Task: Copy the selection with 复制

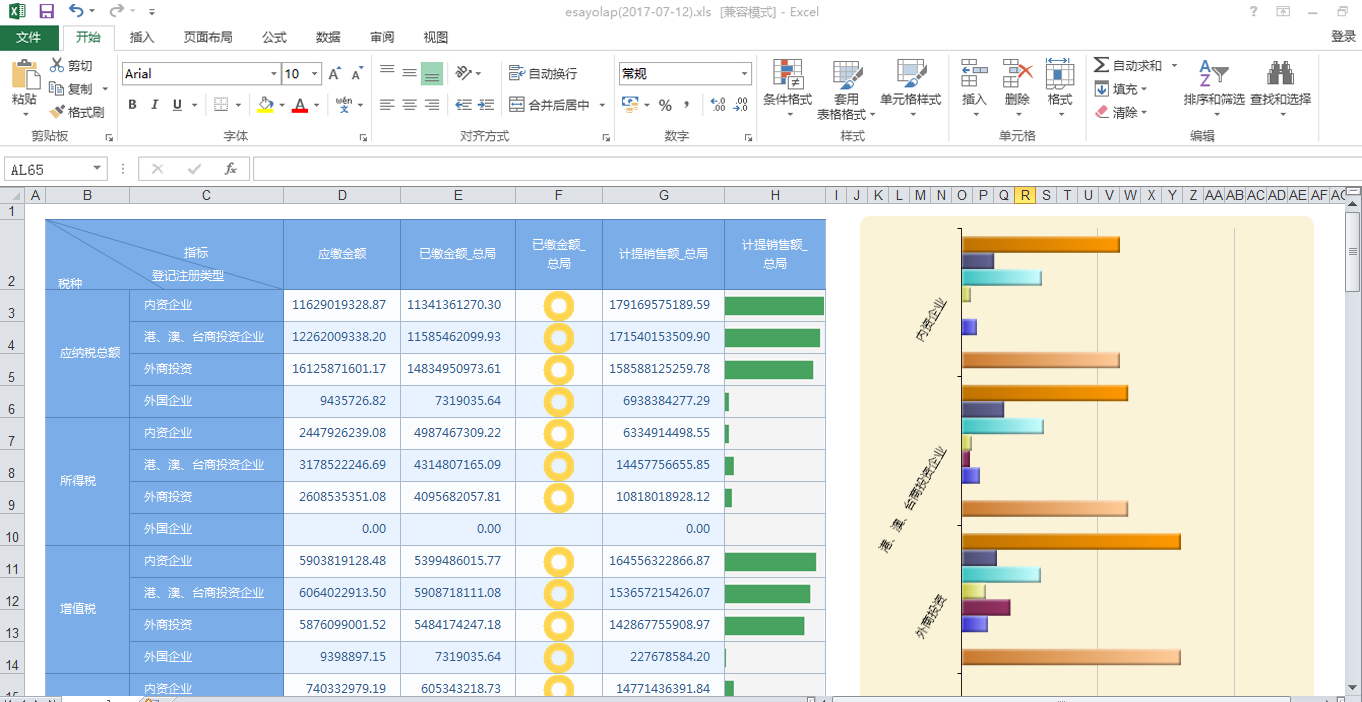Action: 71,89
